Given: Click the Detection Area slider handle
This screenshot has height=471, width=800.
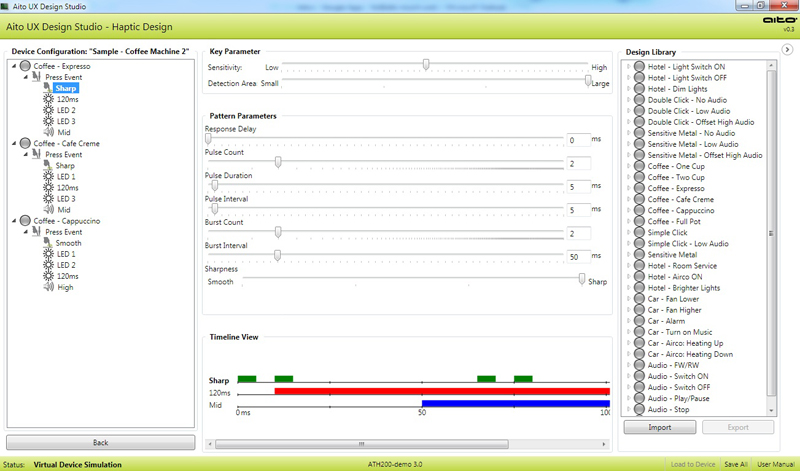Looking at the screenshot, I should 588,80.
